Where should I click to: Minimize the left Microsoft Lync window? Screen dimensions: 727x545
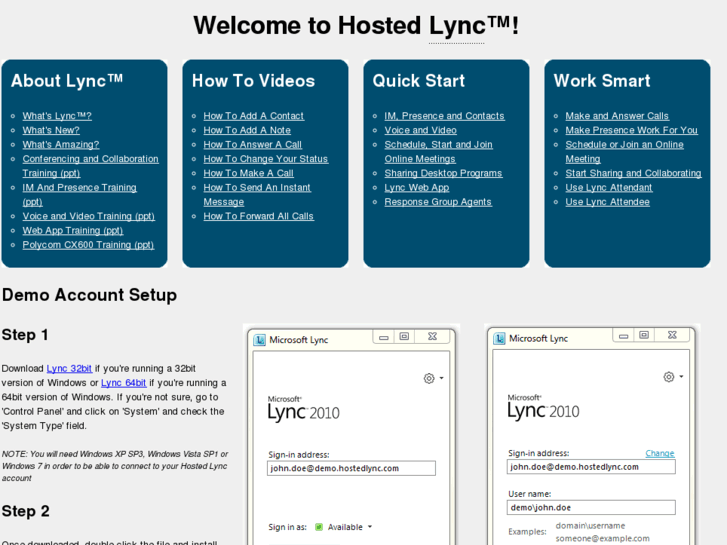coord(383,337)
